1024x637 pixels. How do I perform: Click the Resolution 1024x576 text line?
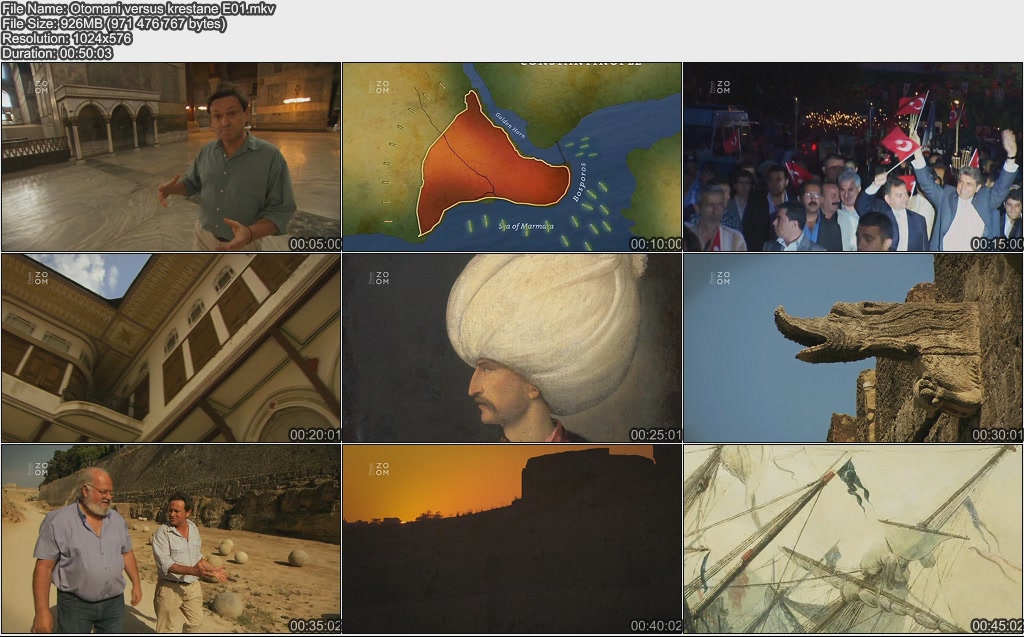[x=67, y=38]
